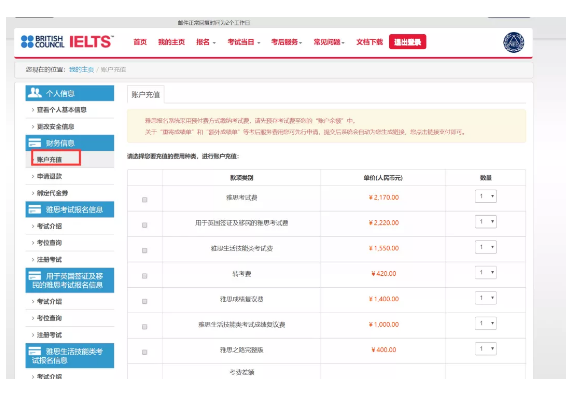This screenshot has width=574, height=398.
Task: Tick the checkbox for the ¥2,170.00 row
Action: 145,200
